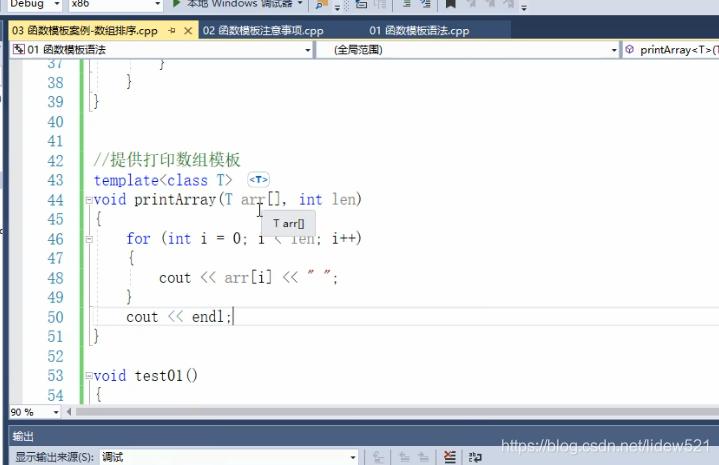Collapse the printArray function at line 44
This screenshot has width=719, height=465.
[x=89, y=200]
